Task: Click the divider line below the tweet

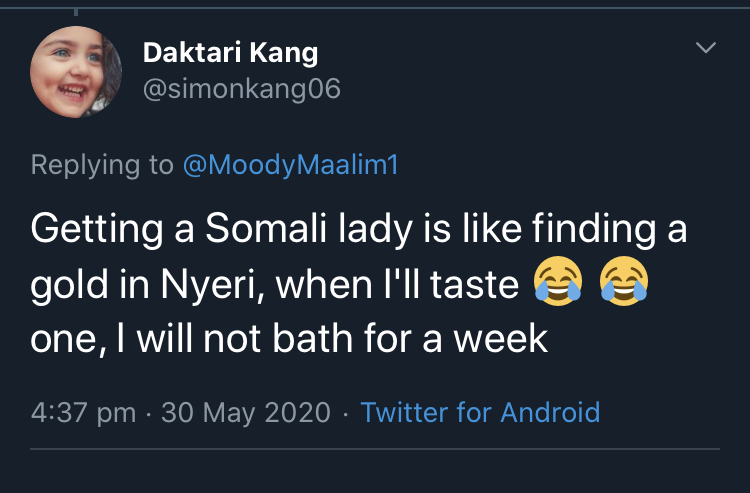Action: point(375,450)
